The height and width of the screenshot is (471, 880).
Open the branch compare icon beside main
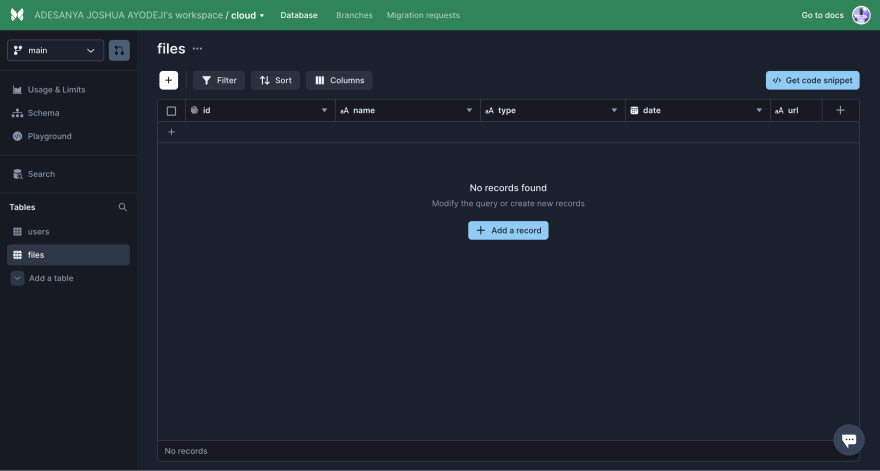[x=119, y=50]
